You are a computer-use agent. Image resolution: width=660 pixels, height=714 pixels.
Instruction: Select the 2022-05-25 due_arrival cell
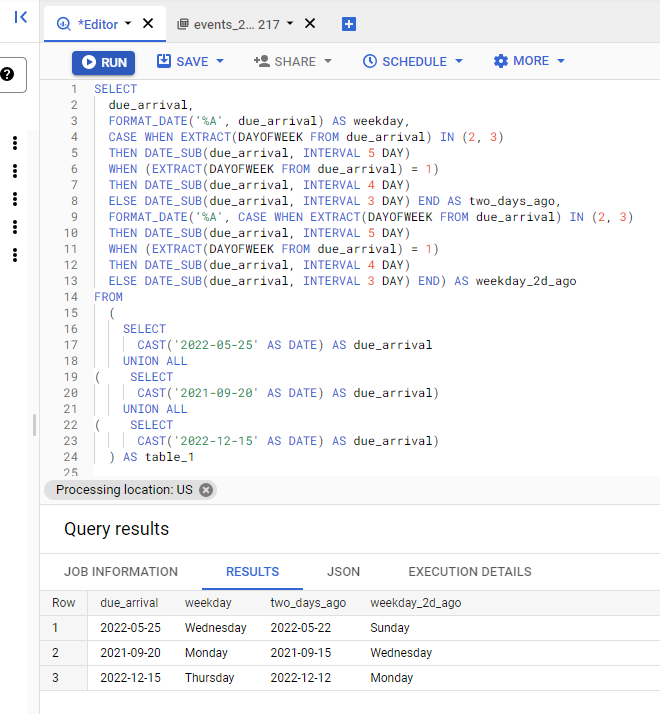(x=130, y=628)
